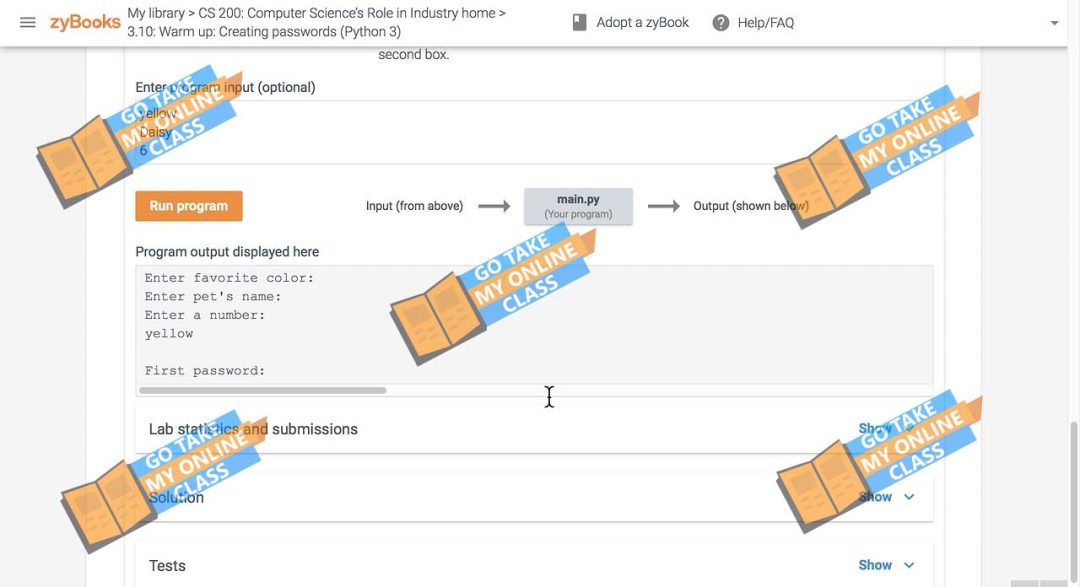Click the page's vertical scrollbar
The height and width of the screenshot is (587, 1080).
tap(1074, 470)
